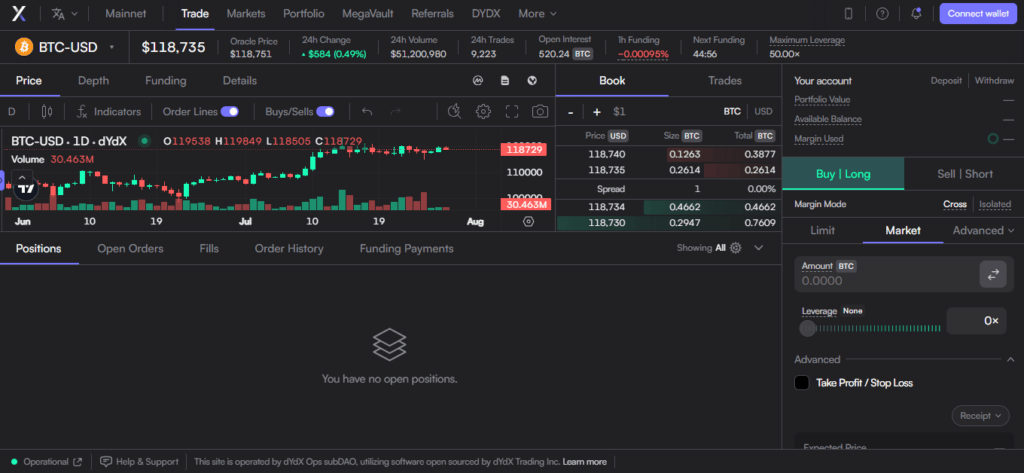Image resolution: width=1024 pixels, height=473 pixels.
Task: Click the leverage slider handle
Action: pyautogui.click(x=808, y=329)
